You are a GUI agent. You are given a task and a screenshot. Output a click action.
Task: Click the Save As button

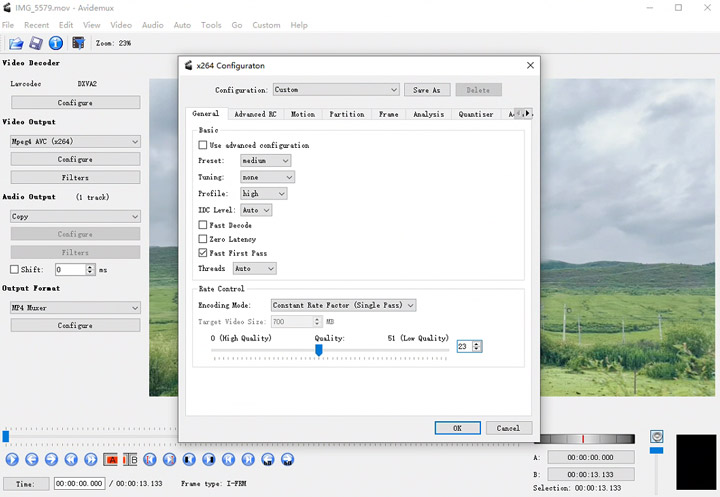click(427, 90)
